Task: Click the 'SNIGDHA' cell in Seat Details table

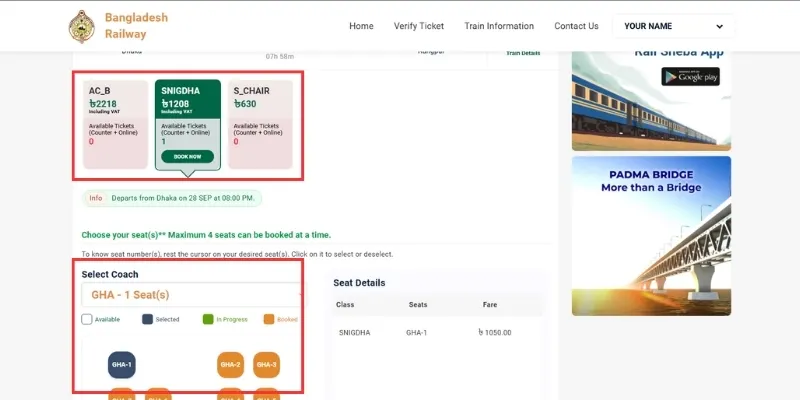Action: [x=355, y=333]
